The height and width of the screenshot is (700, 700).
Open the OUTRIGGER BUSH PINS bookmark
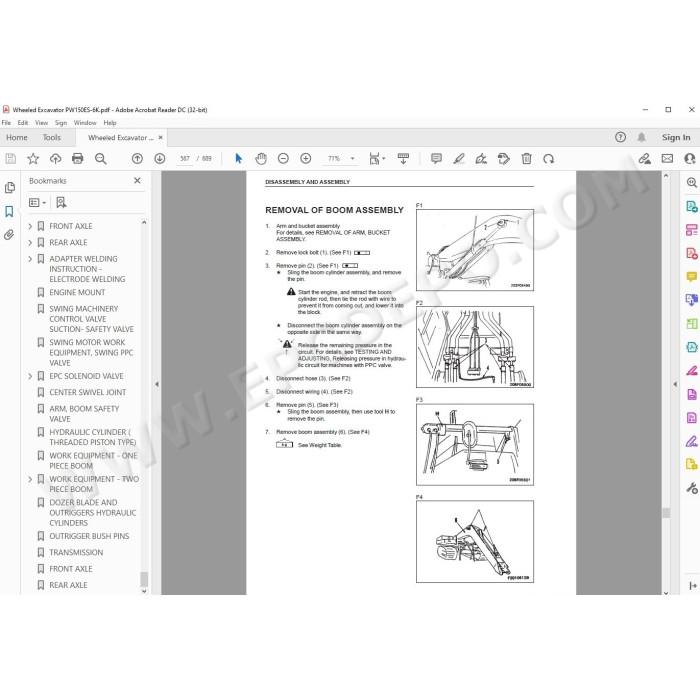tap(89, 536)
